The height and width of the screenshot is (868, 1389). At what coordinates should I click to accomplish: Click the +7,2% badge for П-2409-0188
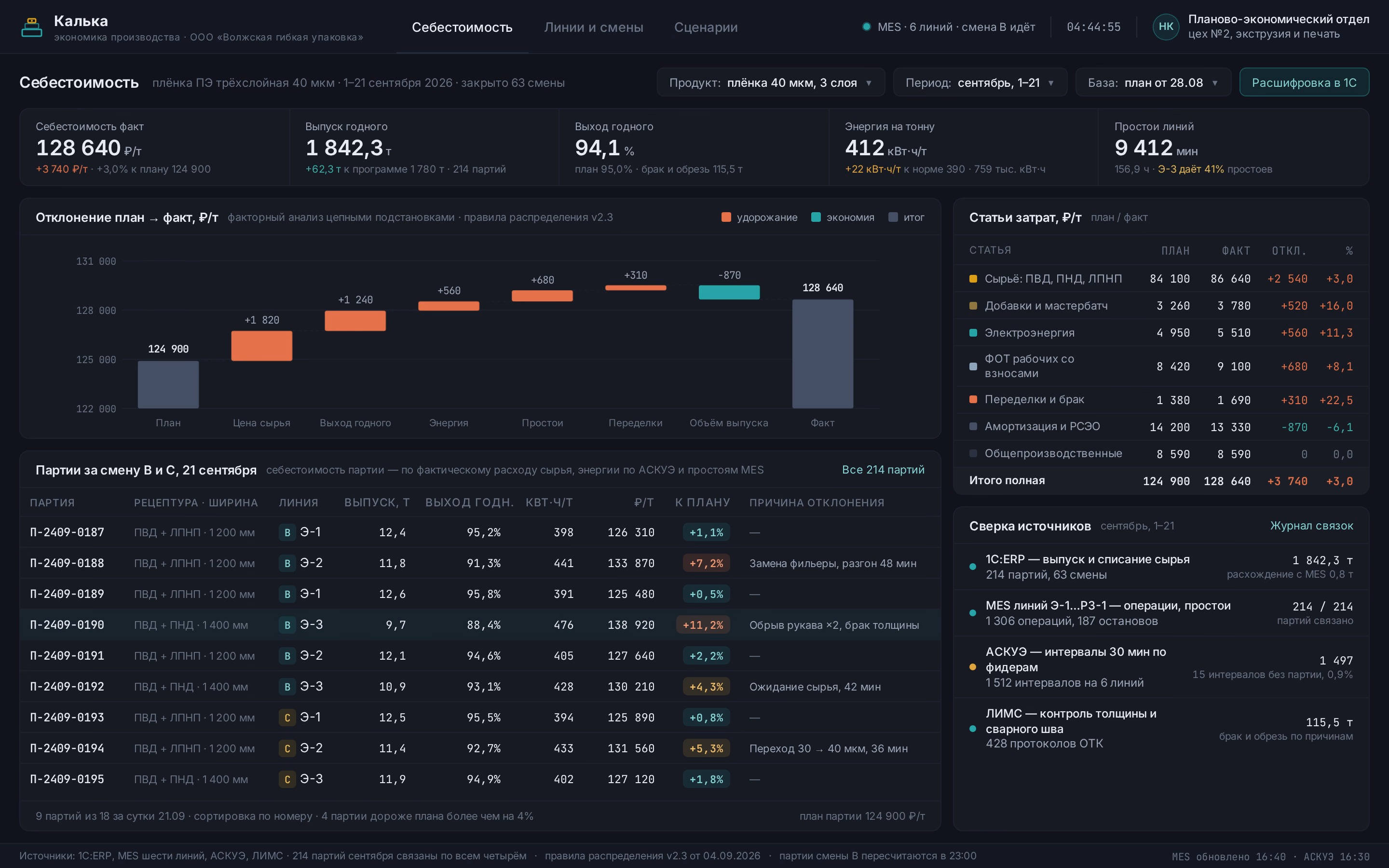pos(706,563)
